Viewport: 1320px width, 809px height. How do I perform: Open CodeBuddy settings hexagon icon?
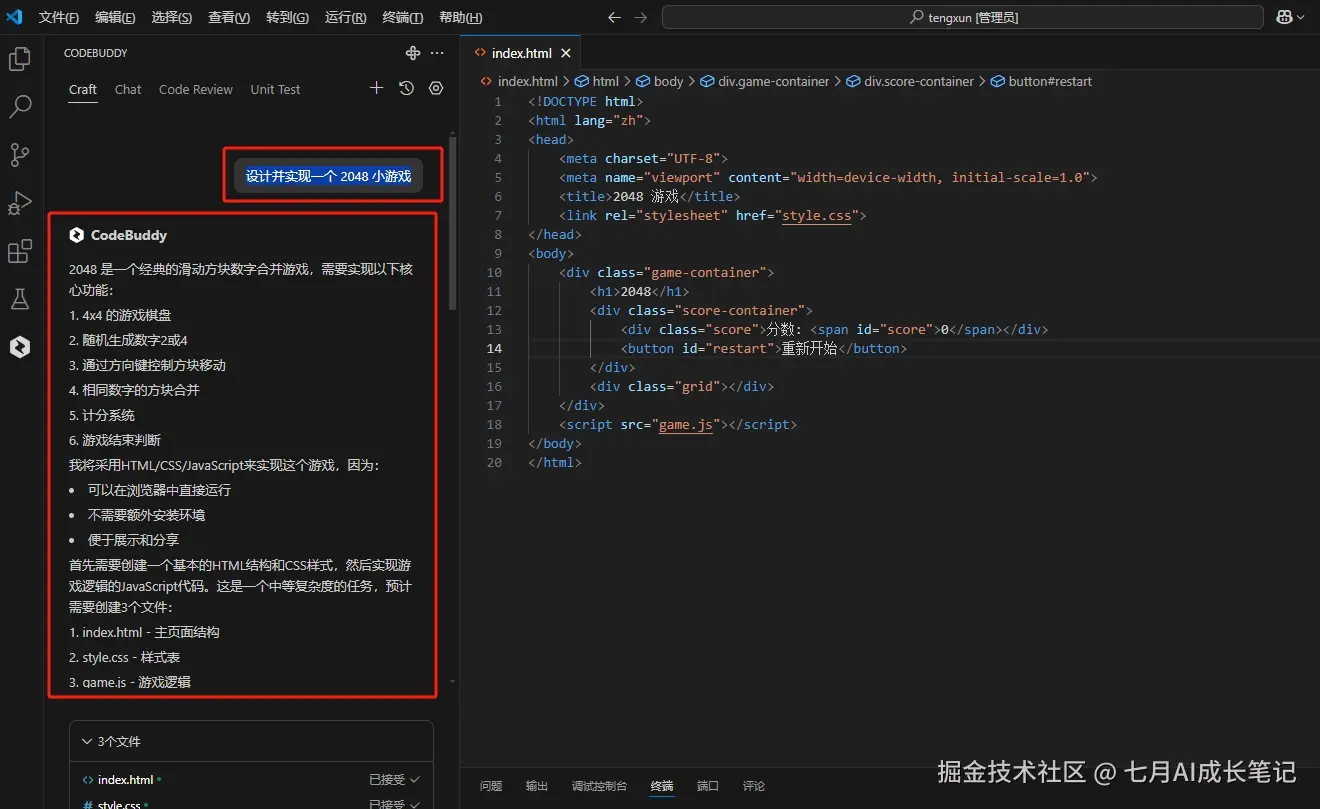(436, 88)
